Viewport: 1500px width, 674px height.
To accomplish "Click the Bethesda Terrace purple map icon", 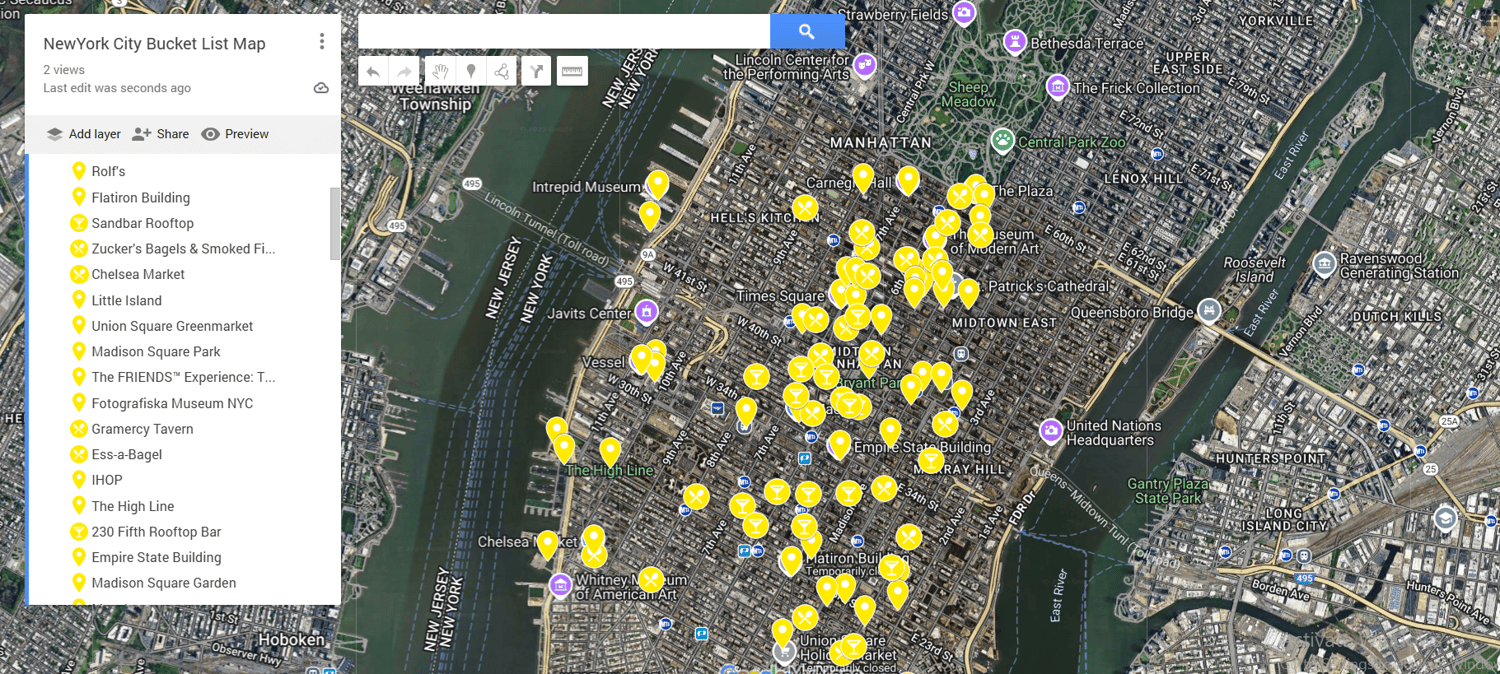I will (1016, 43).
